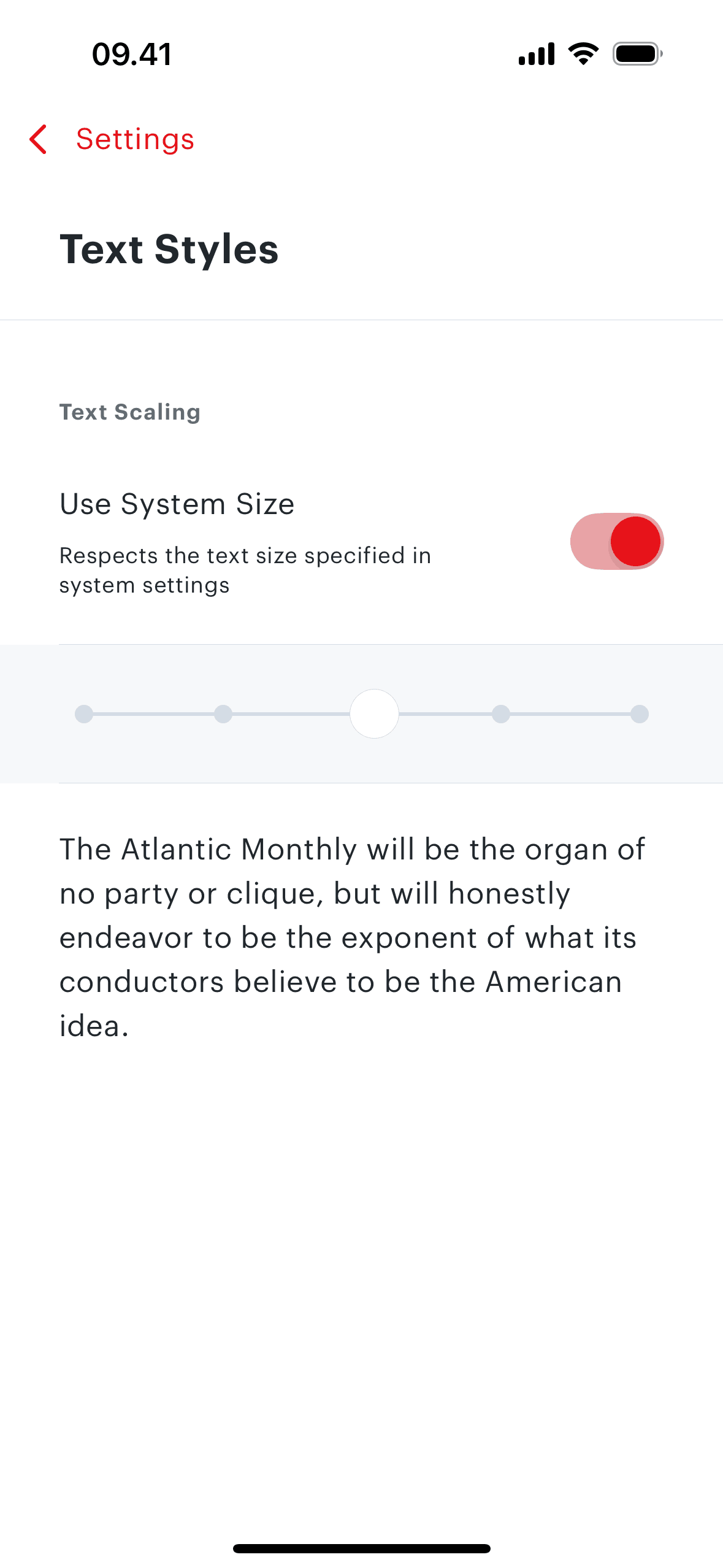The image size is (723, 1568).
Task: Click the white slider thumb
Action: pos(374,714)
